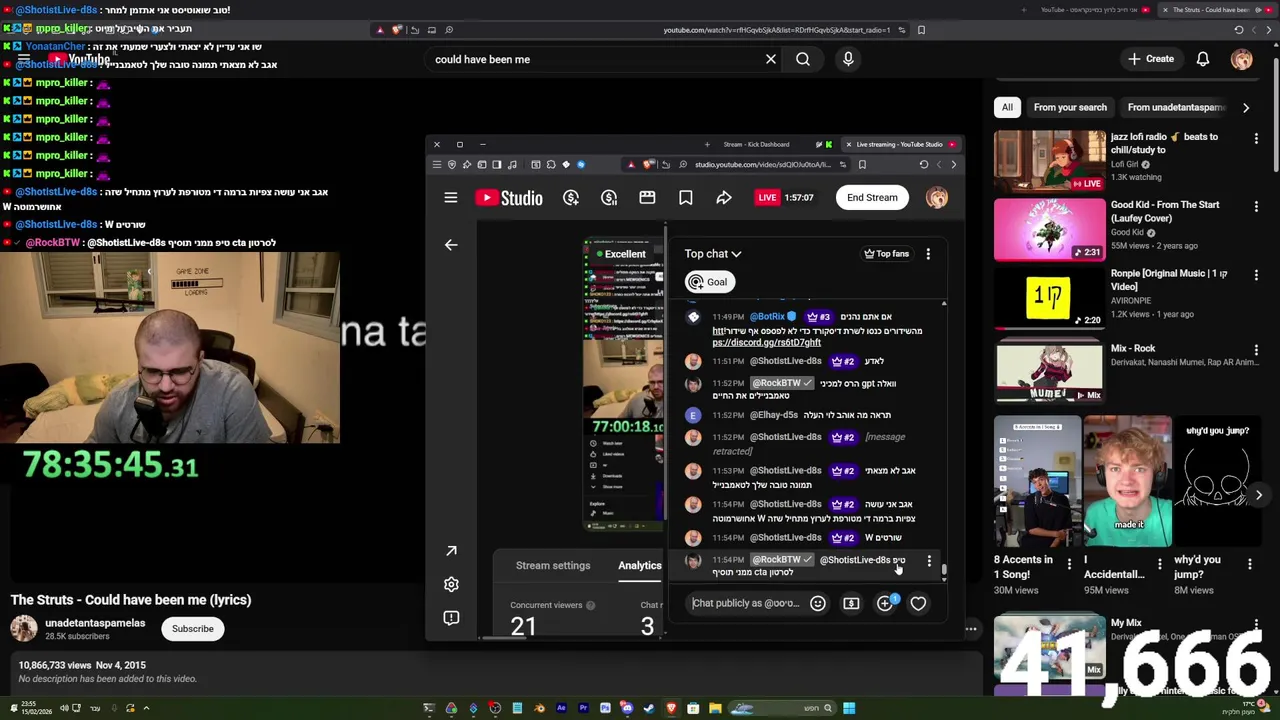The height and width of the screenshot is (720, 1280).
Task: Pop out stream with diagonal arrow icon
Action: click(x=451, y=551)
